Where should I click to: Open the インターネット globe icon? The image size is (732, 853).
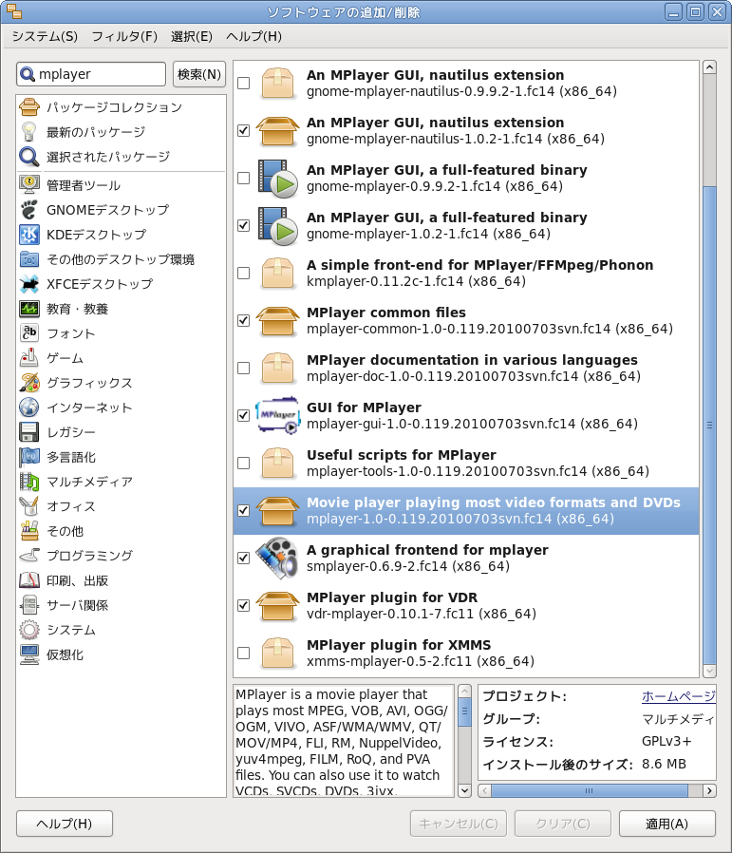click(x=29, y=407)
